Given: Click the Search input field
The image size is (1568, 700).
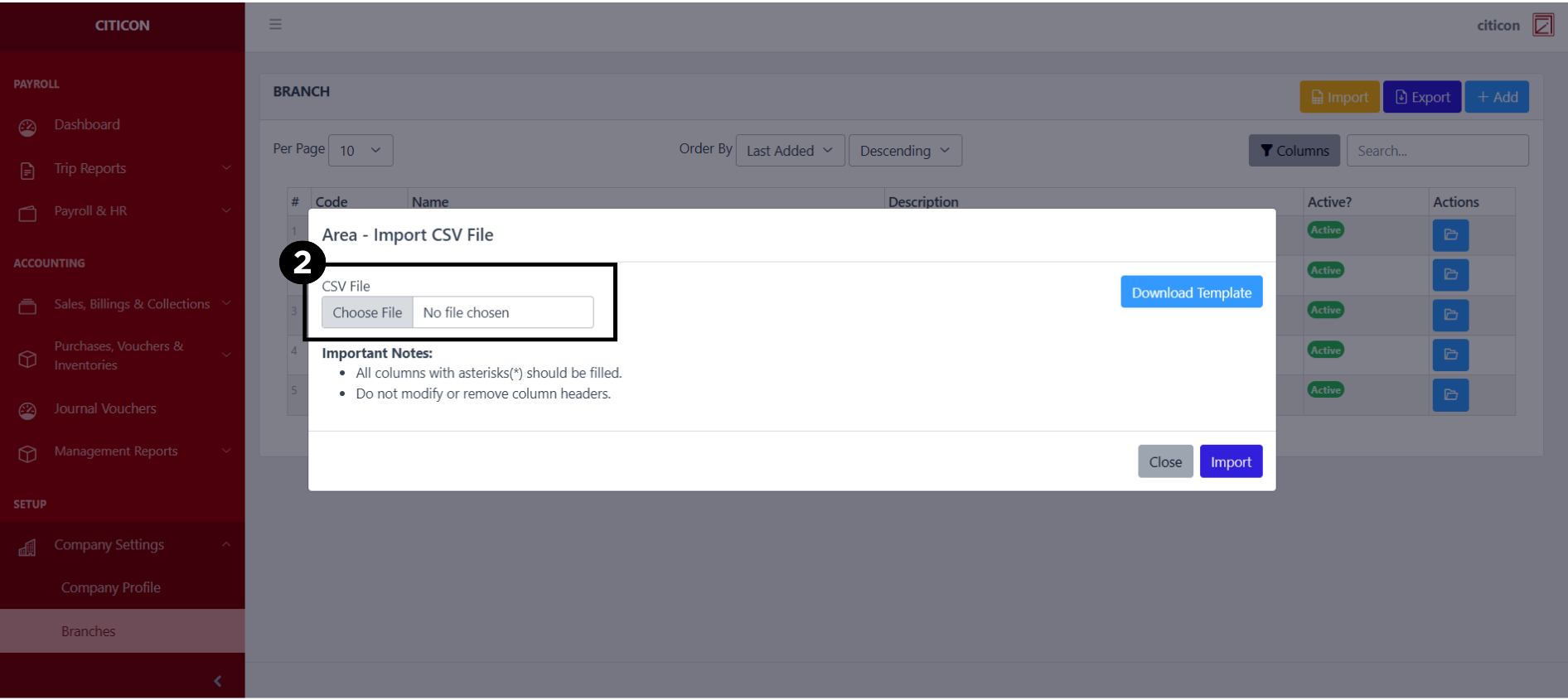Looking at the screenshot, I should point(1436,151).
